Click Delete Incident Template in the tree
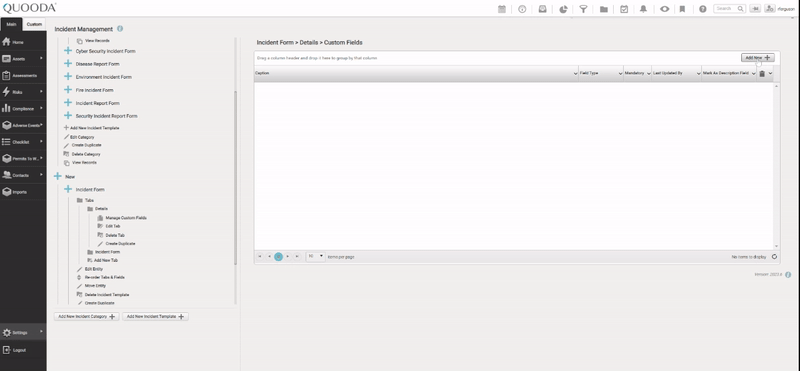 pos(107,294)
